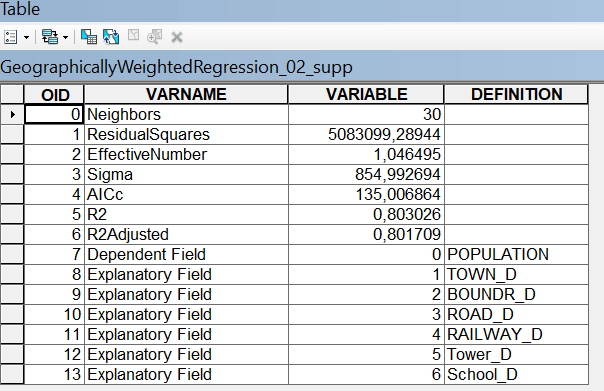Expand the Table Options dropdown arrow
Viewport: 604px width, 391px height.
(27, 38)
